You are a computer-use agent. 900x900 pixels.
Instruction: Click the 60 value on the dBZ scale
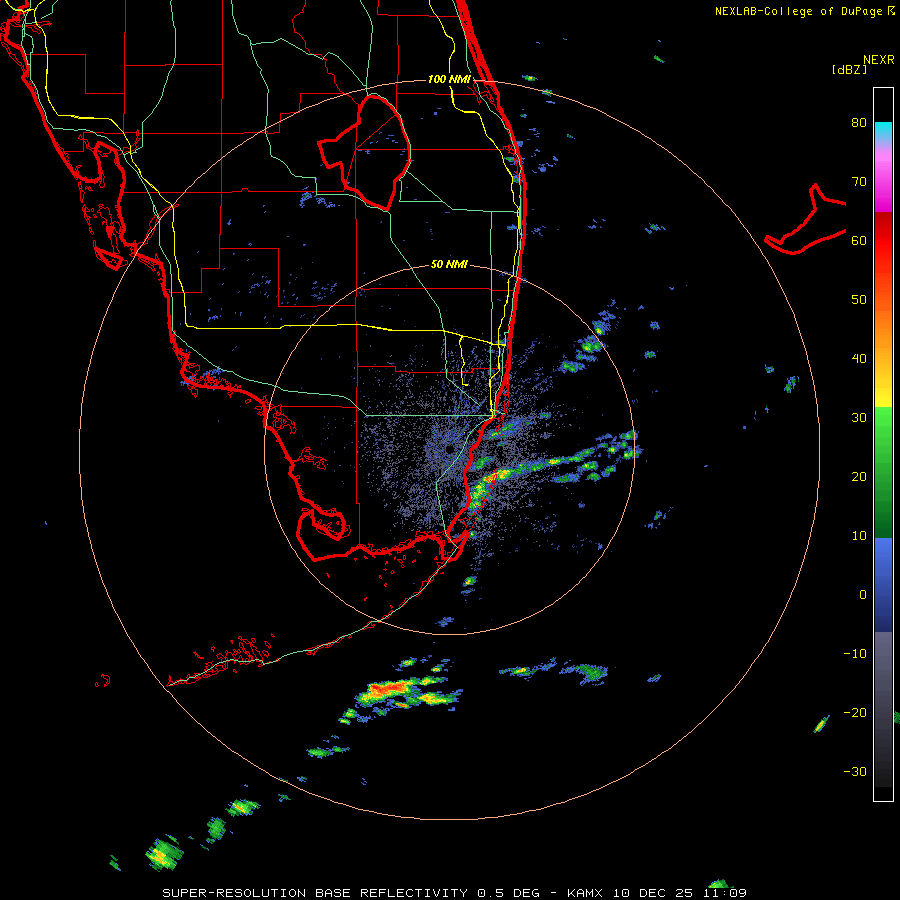click(859, 240)
